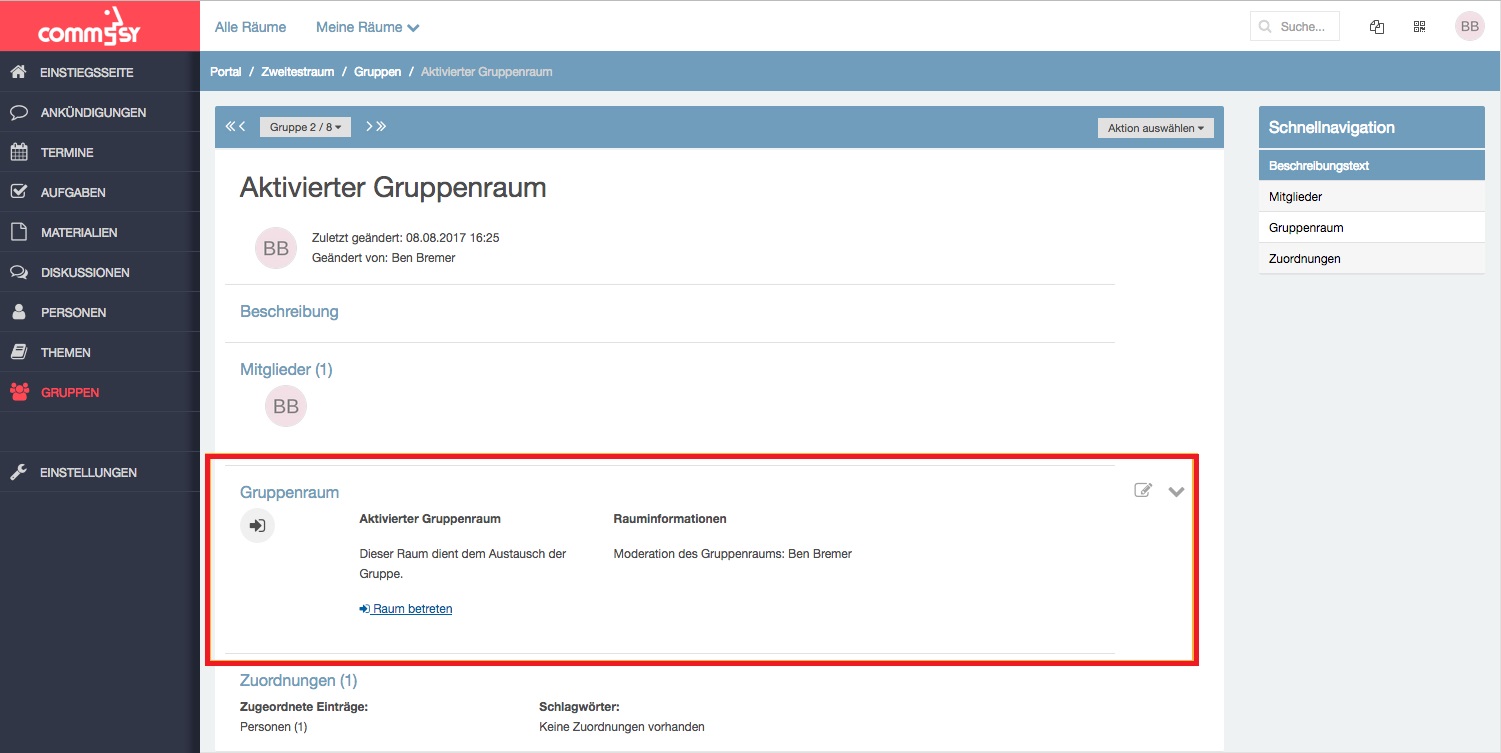Jump to first group with double-left arrow

(x=230, y=126)
